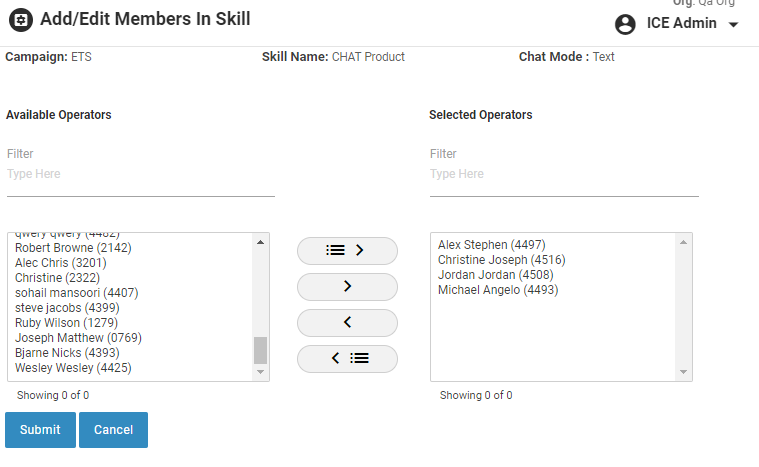
Task: Click the settings icon beside the page title
Action: click(20, 19)
